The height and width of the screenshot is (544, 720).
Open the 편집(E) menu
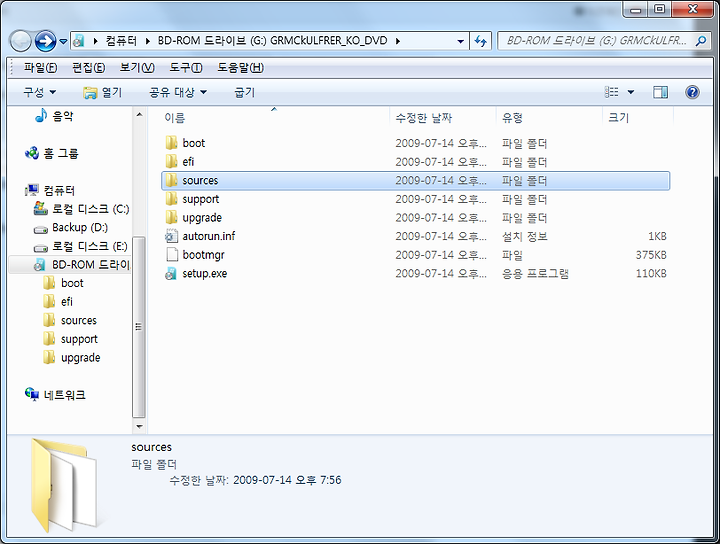88,68
